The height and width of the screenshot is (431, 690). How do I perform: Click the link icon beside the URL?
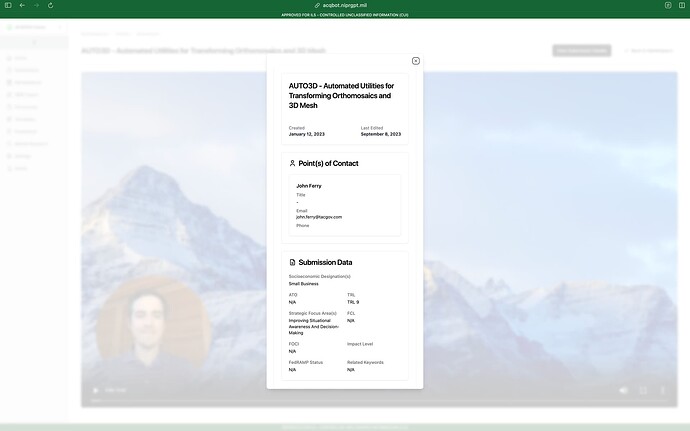click(317, 5)
